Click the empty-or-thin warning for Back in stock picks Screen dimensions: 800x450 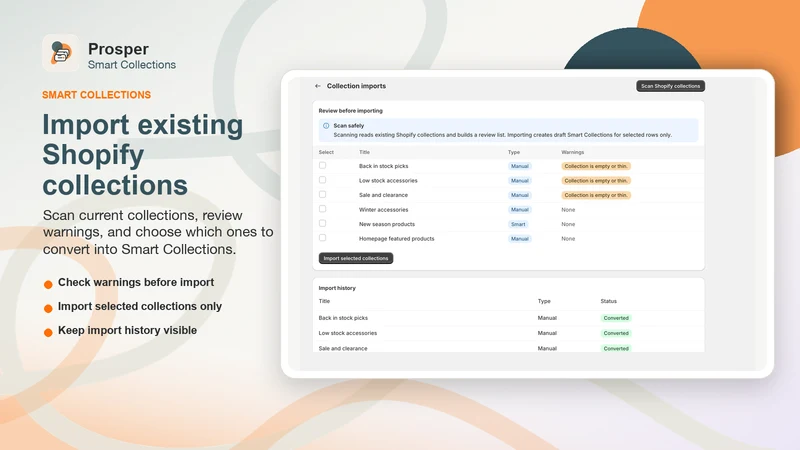(x=596, y=166)
